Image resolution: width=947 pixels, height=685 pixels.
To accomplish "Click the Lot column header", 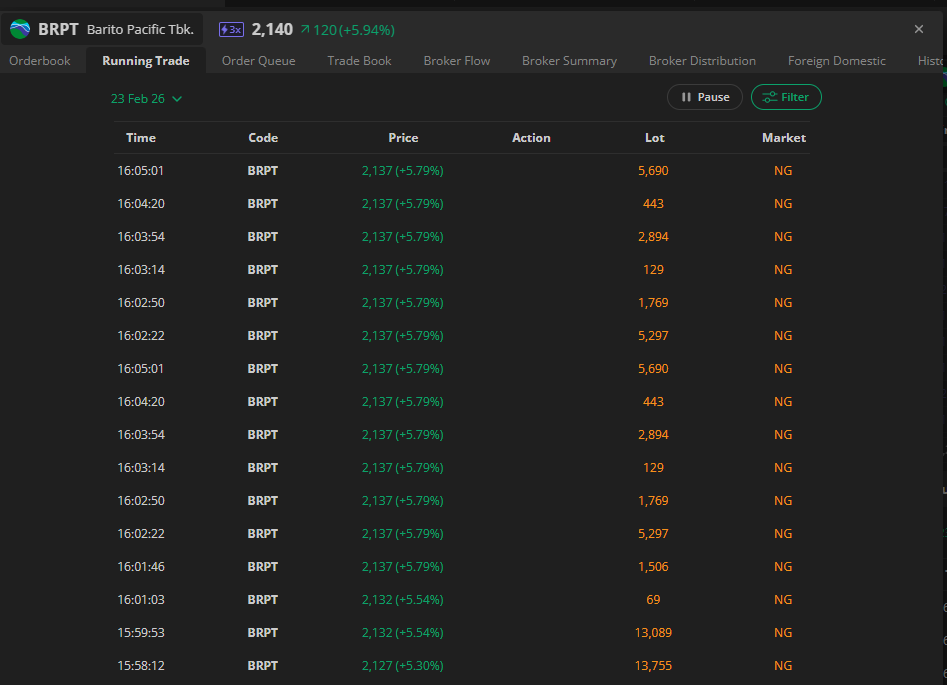I will click(x=654, y=138).
